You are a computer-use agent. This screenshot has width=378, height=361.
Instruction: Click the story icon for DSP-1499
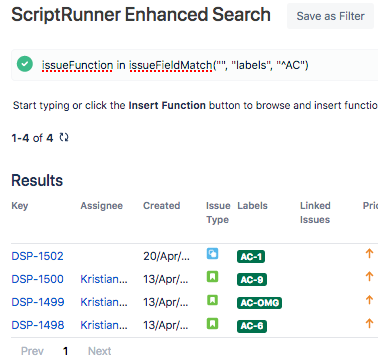[212, 300]
